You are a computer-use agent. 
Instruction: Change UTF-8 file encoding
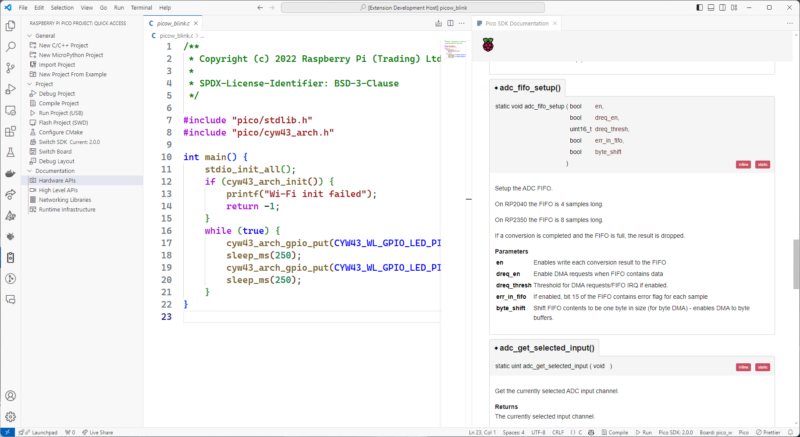point(538,432)
